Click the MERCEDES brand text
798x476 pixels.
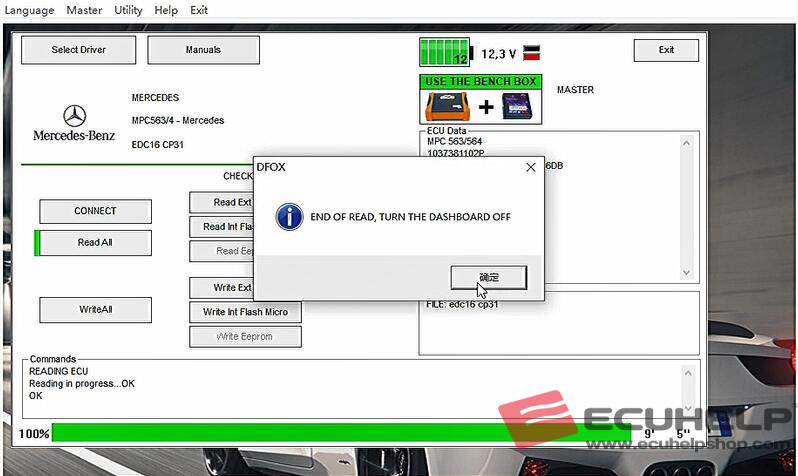tap(155, 98)
